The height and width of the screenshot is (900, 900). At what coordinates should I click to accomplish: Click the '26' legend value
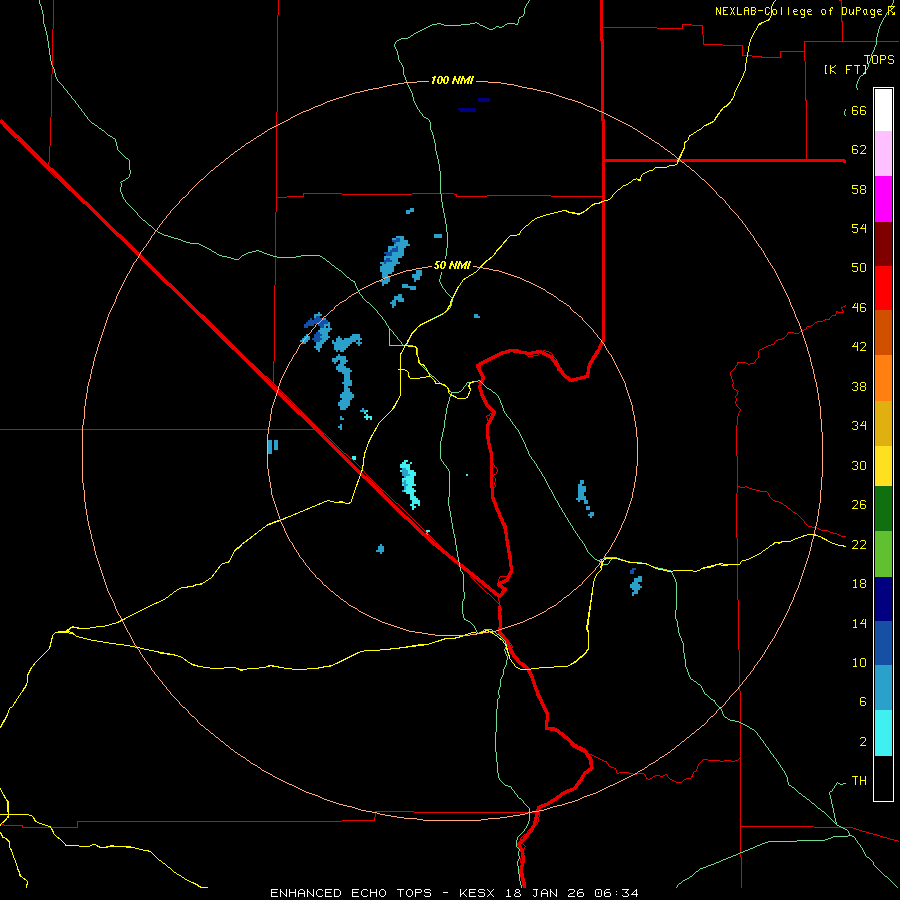[859, 505]
